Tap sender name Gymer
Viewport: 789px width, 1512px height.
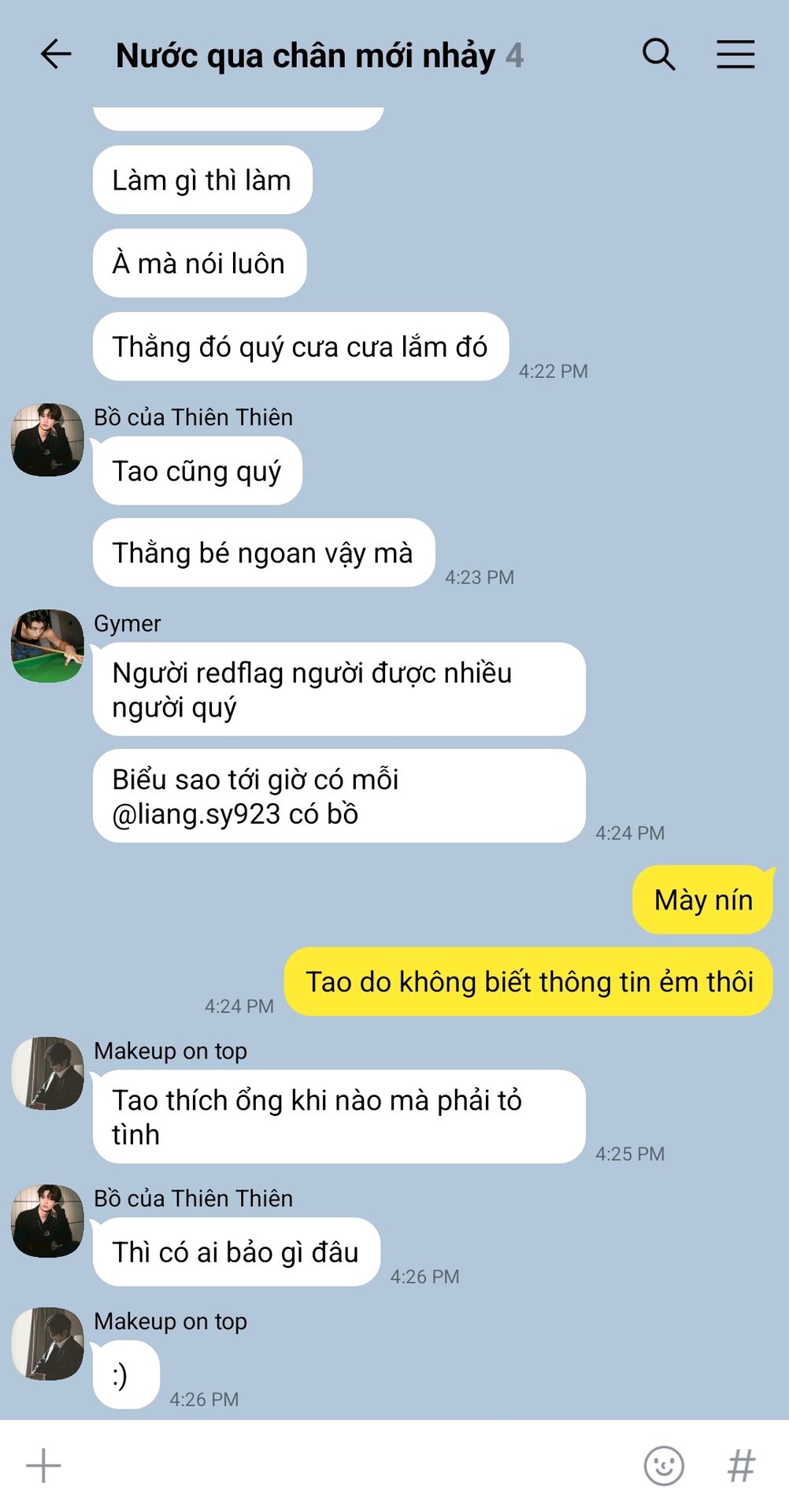tap(127, 623)
